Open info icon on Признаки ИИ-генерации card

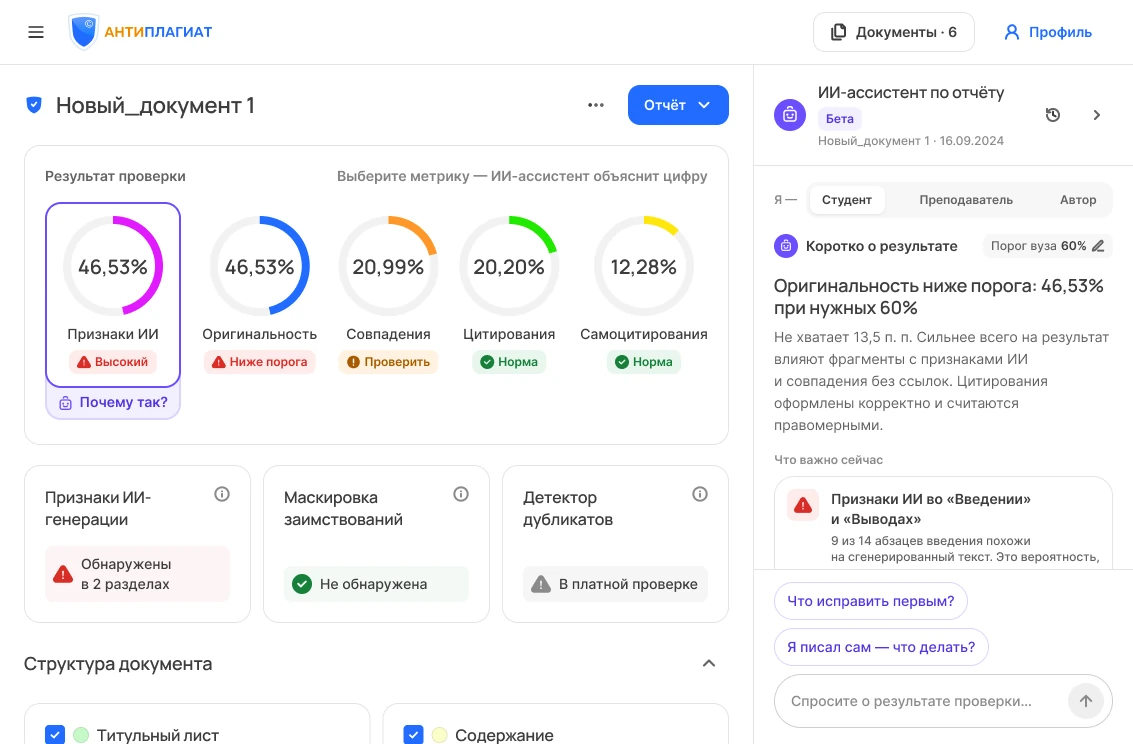tap(222, 494)
